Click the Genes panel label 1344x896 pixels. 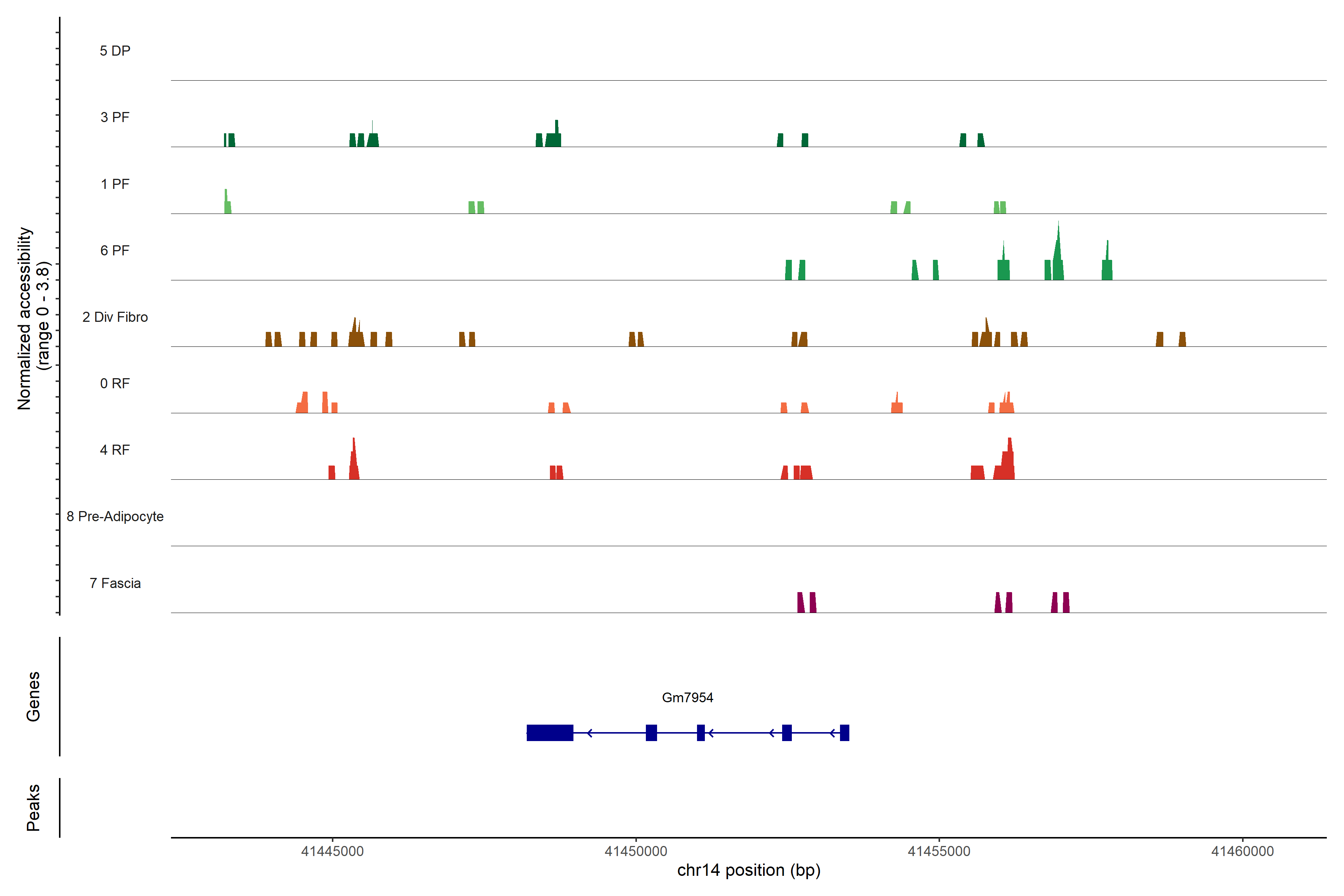coord(33,696)
